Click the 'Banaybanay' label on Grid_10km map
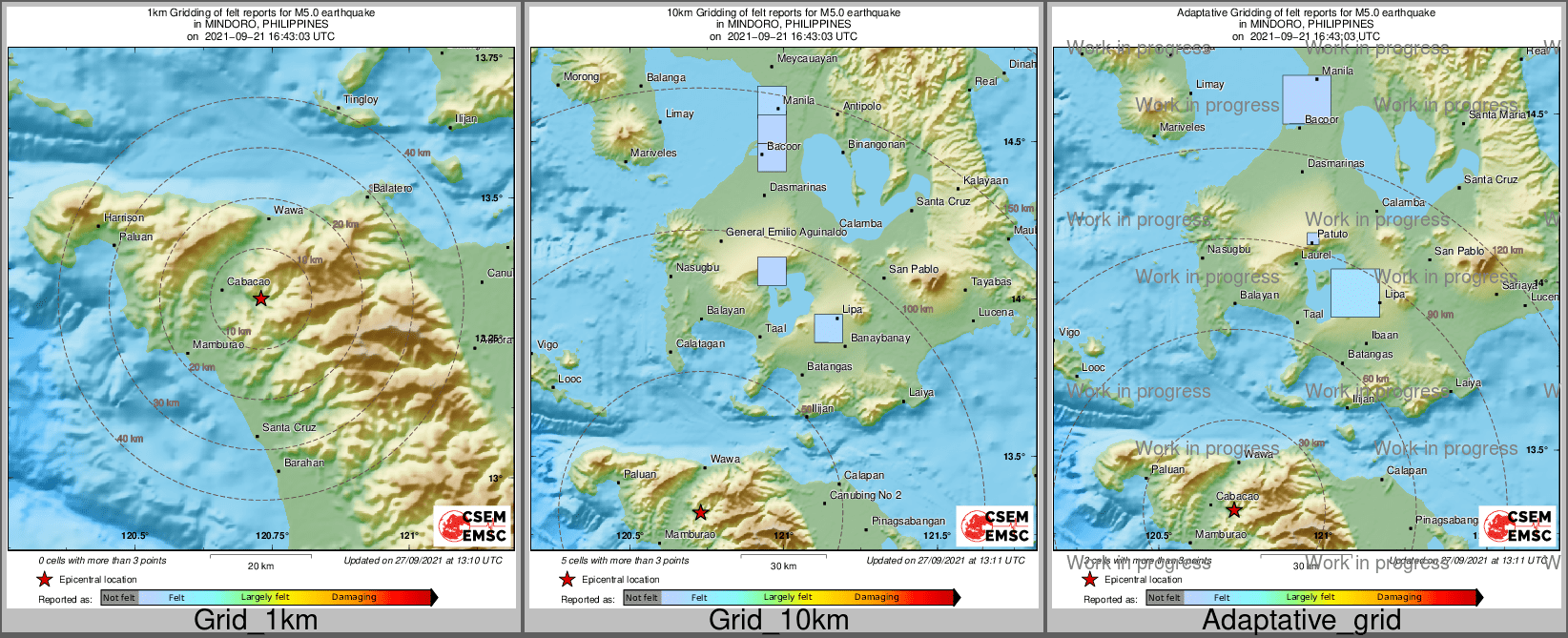 (x=880, y=338)
